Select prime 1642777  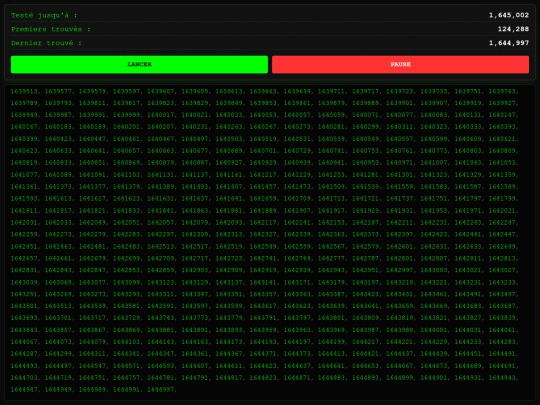331,258
